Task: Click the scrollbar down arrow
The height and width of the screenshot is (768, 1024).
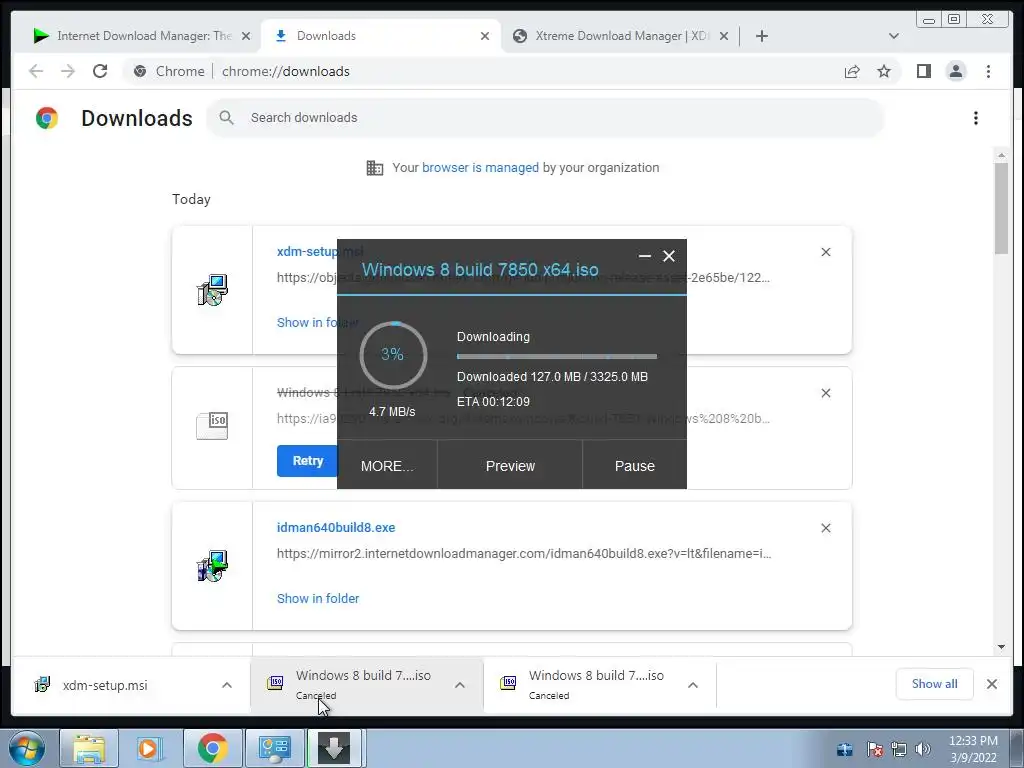Action: point(1001,647)
